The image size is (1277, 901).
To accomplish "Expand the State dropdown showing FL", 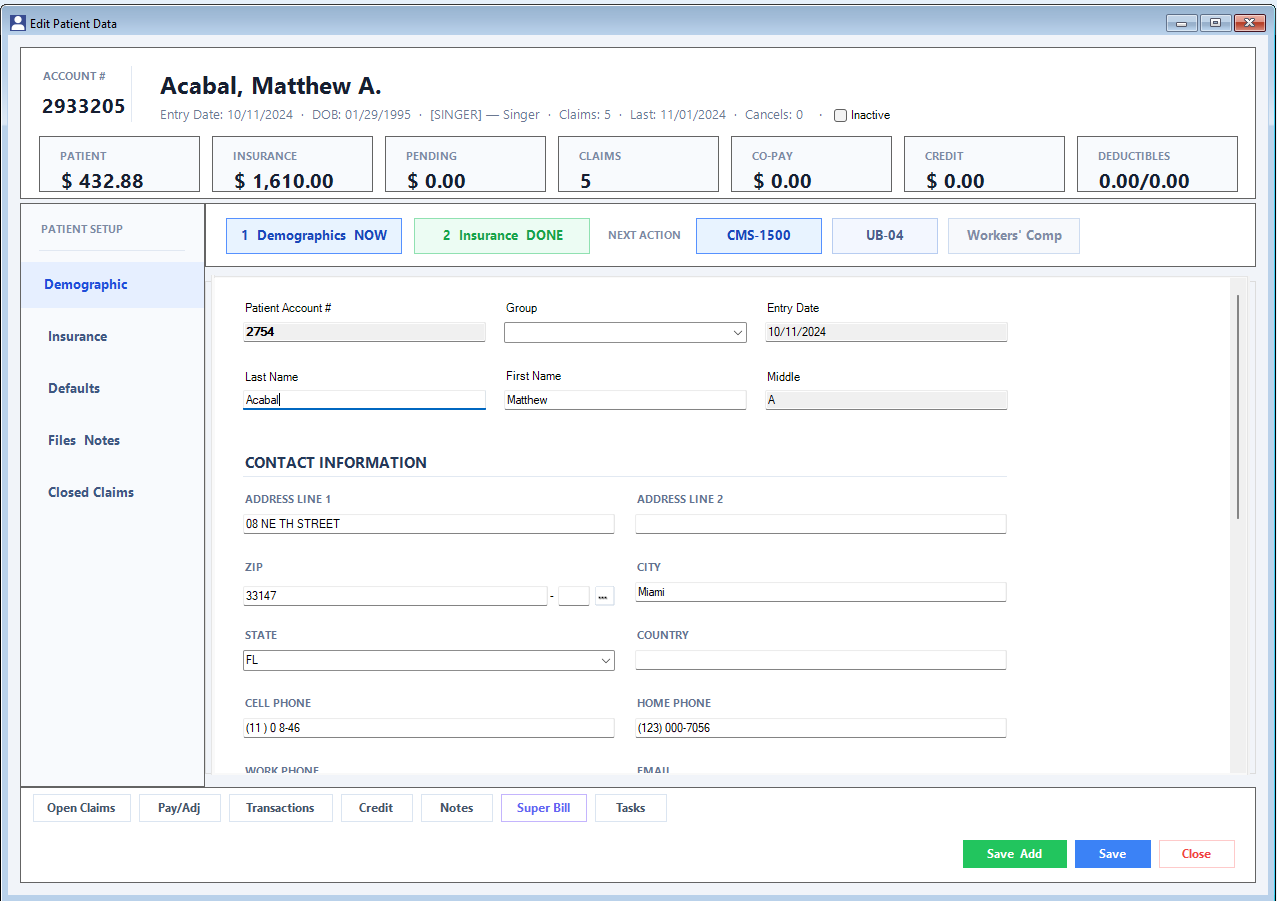I will tap(429, 660).
